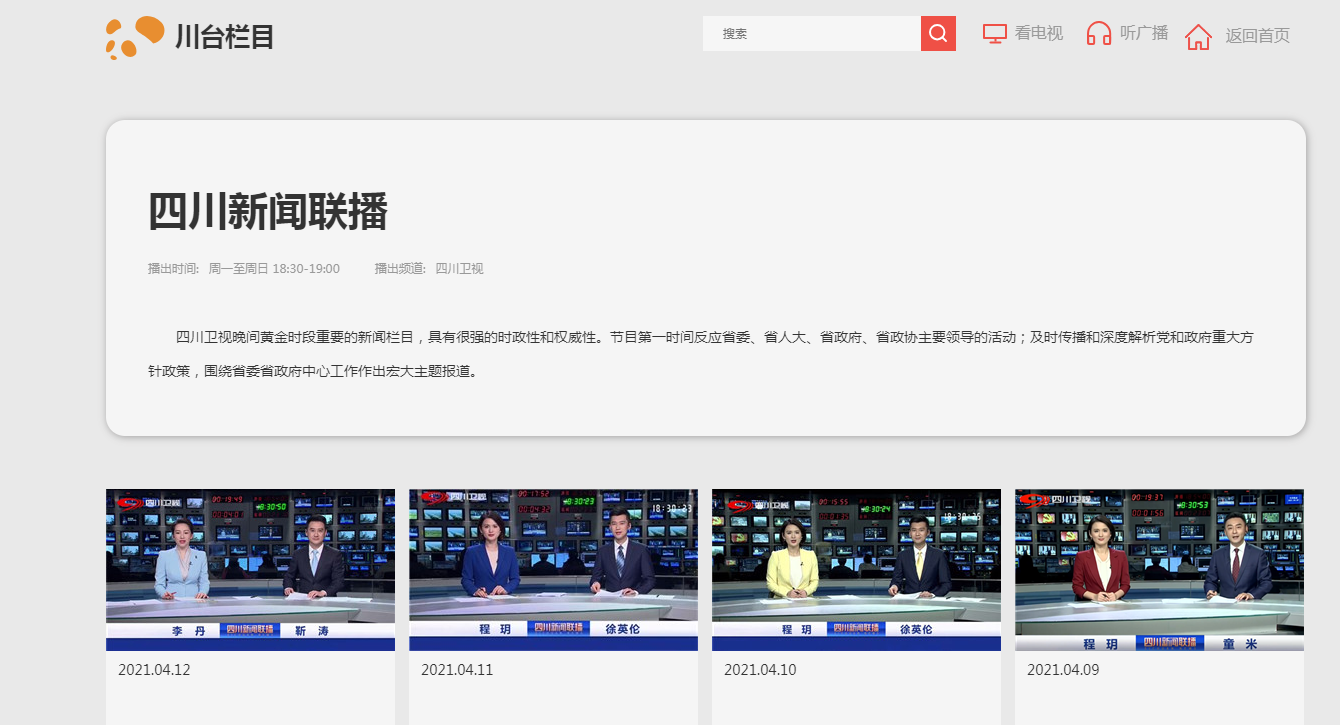
Task: Click the 播出频道 四川卫视 text
Action: [429, 269]
